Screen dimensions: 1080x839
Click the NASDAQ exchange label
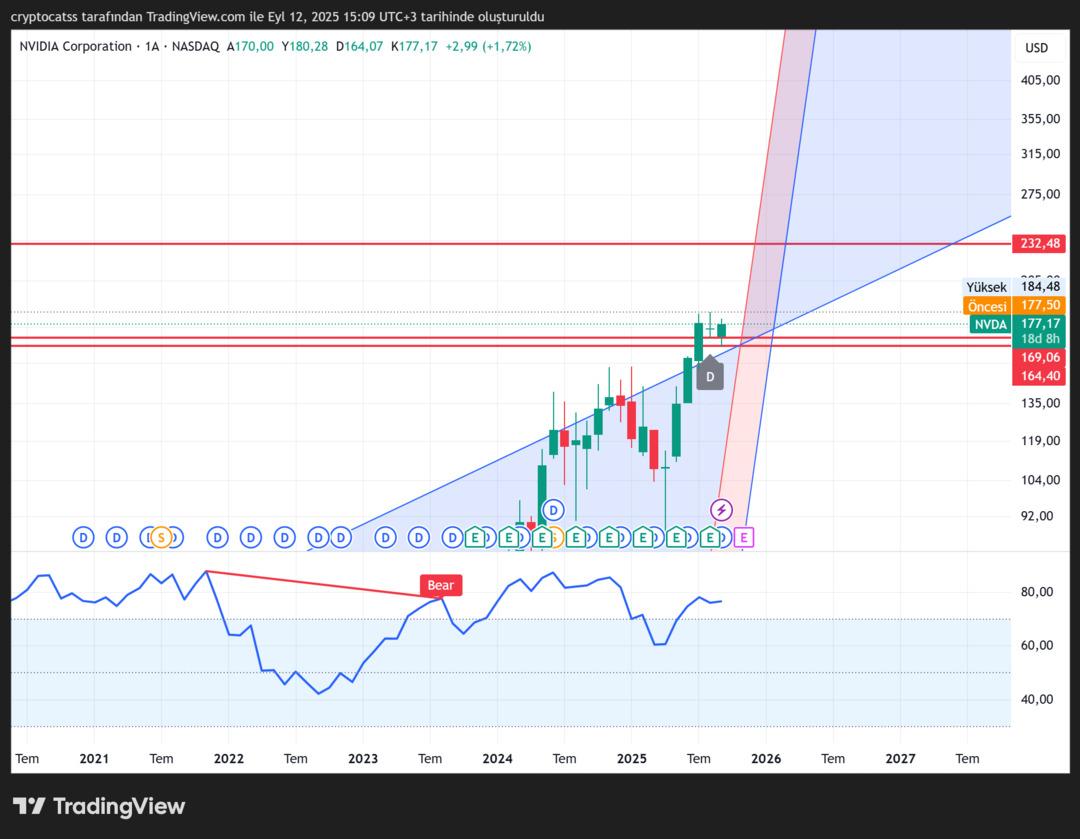point(196,46)
